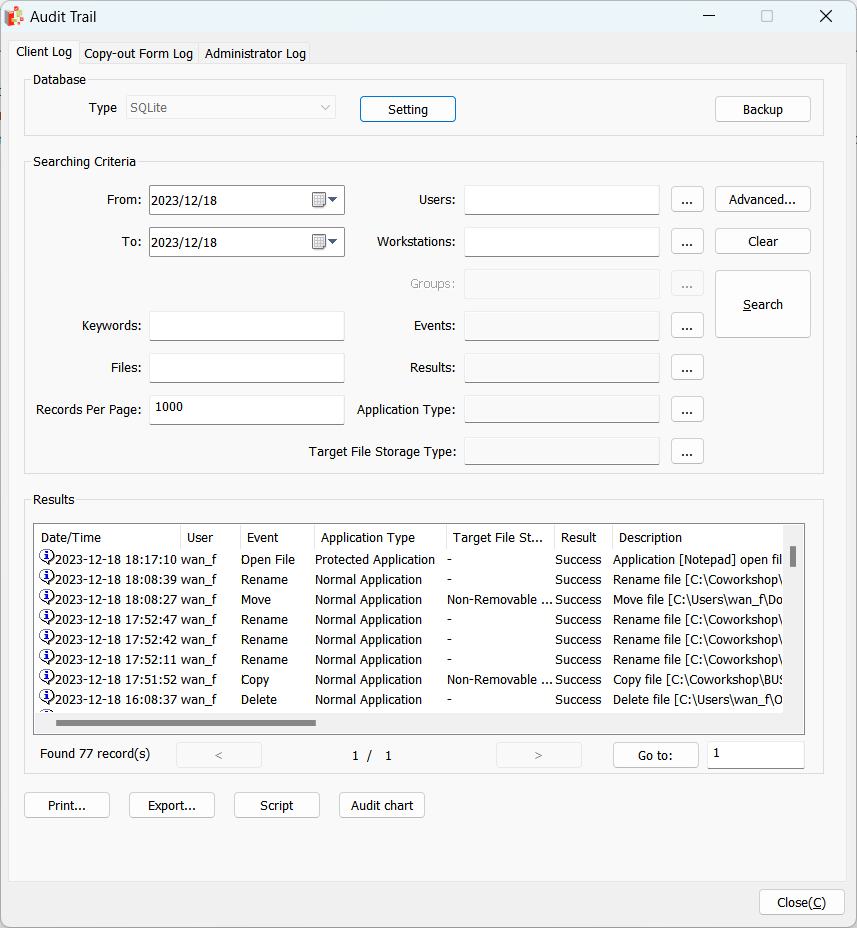The width and height of the screenshot is (857, 928).
Task: Click the info icon on the Move log row
Action: pyautogui.click(x=46, y=598)
